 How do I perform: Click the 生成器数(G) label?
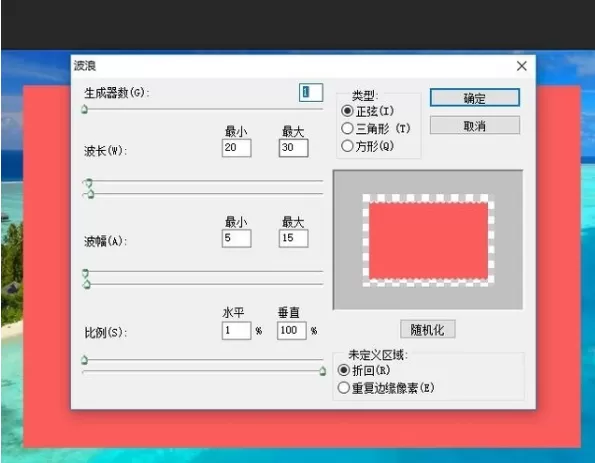pos(116,93)
